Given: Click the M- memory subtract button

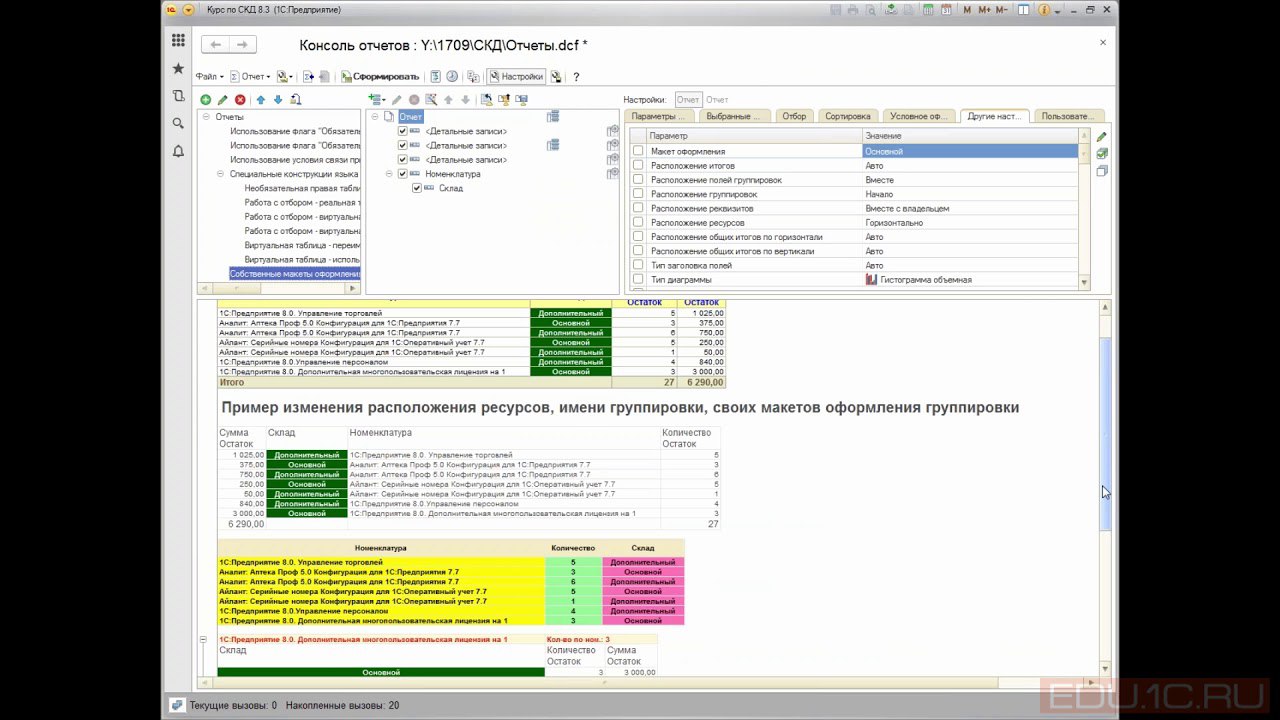Looking at the screenshot, I should coord(1002,10).
